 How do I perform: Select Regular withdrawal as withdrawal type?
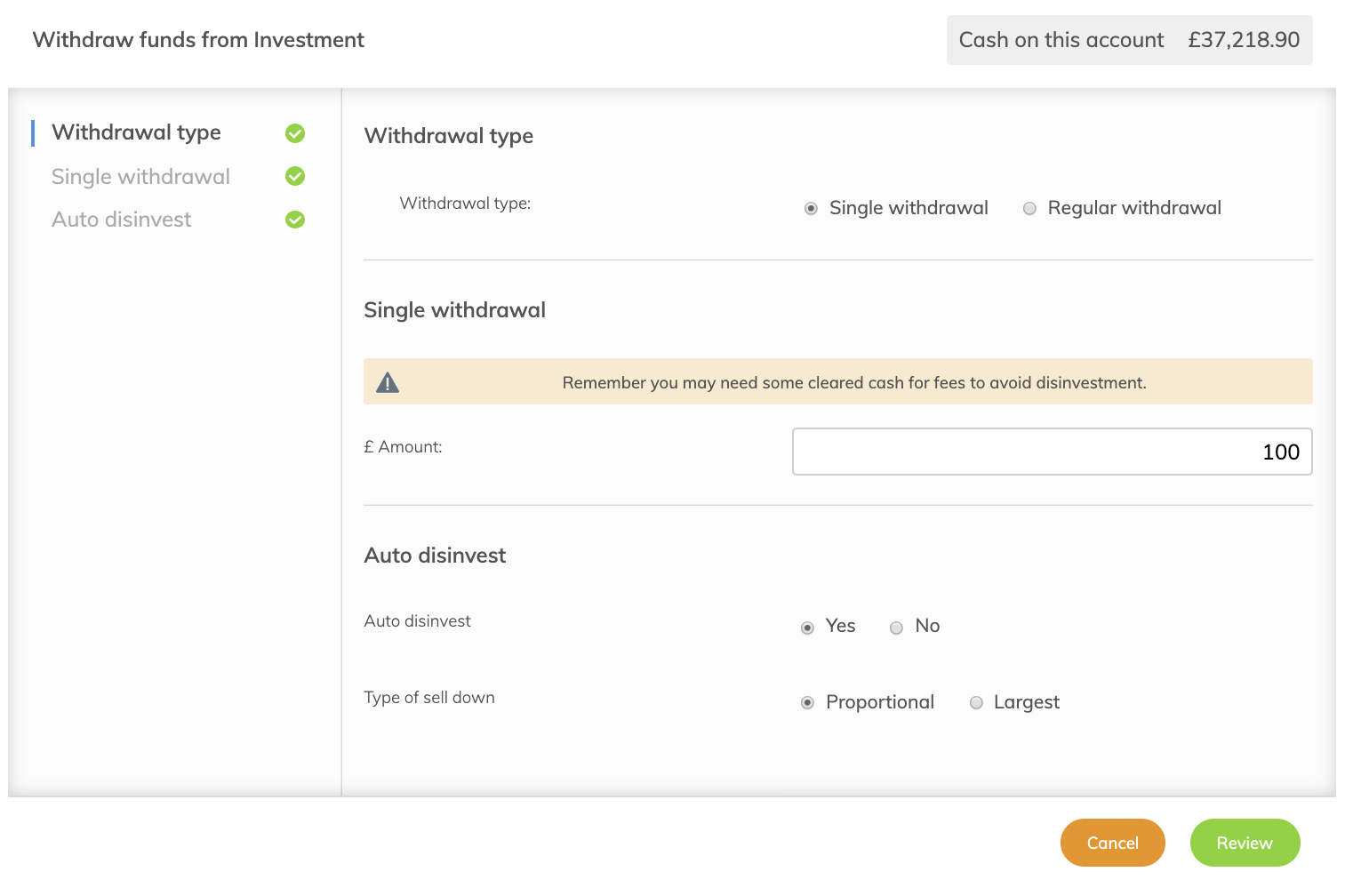[x=1029, y=208]
